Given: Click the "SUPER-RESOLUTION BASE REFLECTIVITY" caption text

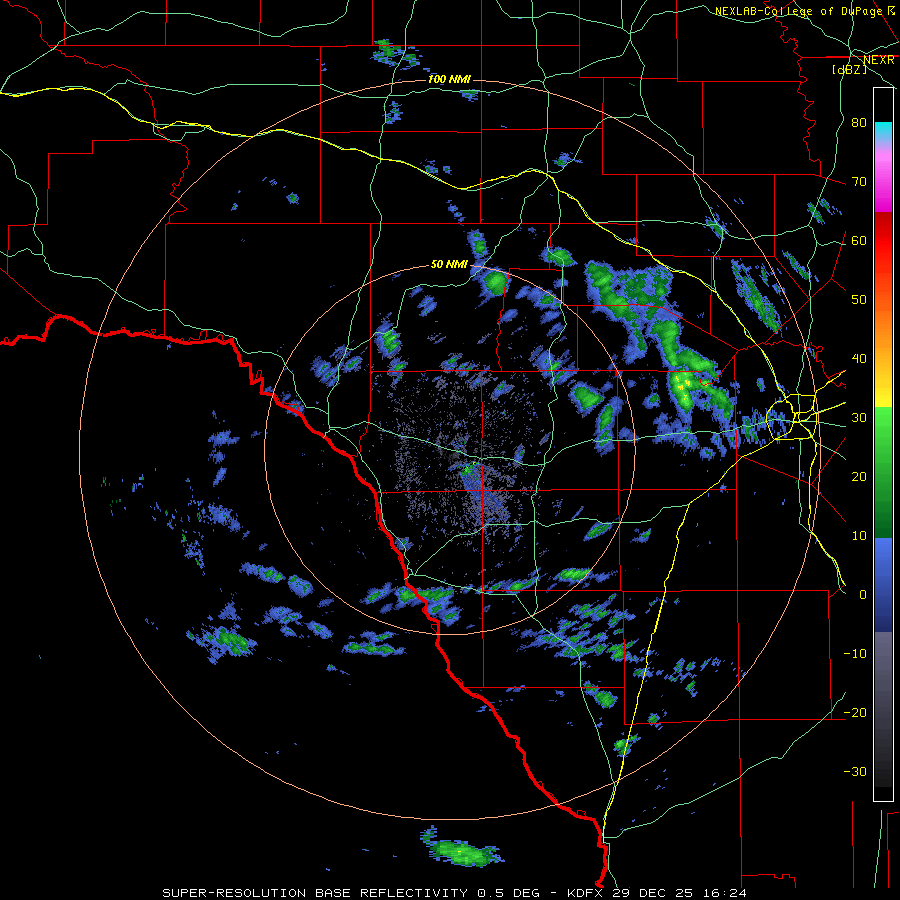Looking at the screenshot, I should pyautogui.click(x=315, y=893).
